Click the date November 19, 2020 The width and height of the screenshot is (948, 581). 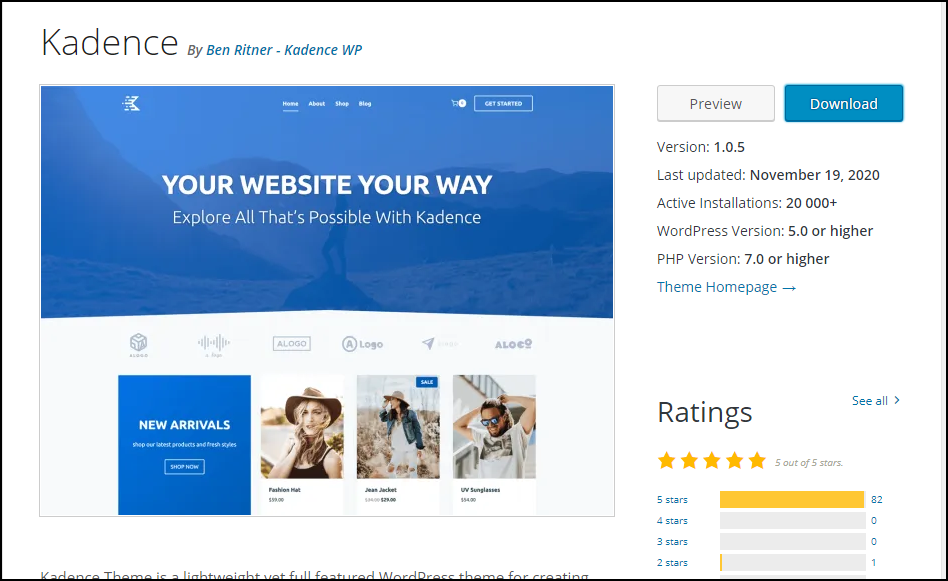tap(814, 175)
